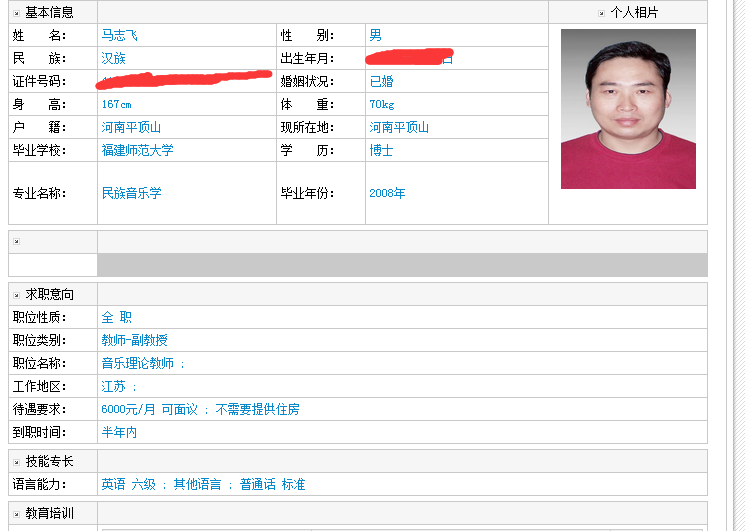Click the 到职时间 field label

39,432
